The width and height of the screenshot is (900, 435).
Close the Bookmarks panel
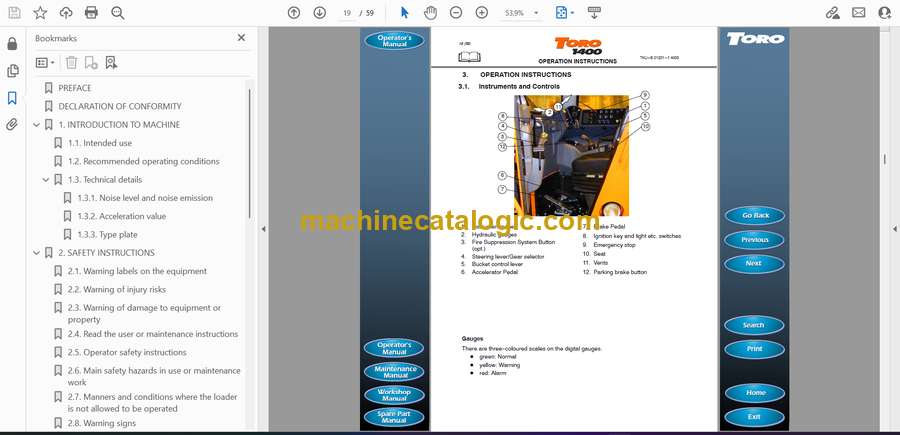coord(241,38)
